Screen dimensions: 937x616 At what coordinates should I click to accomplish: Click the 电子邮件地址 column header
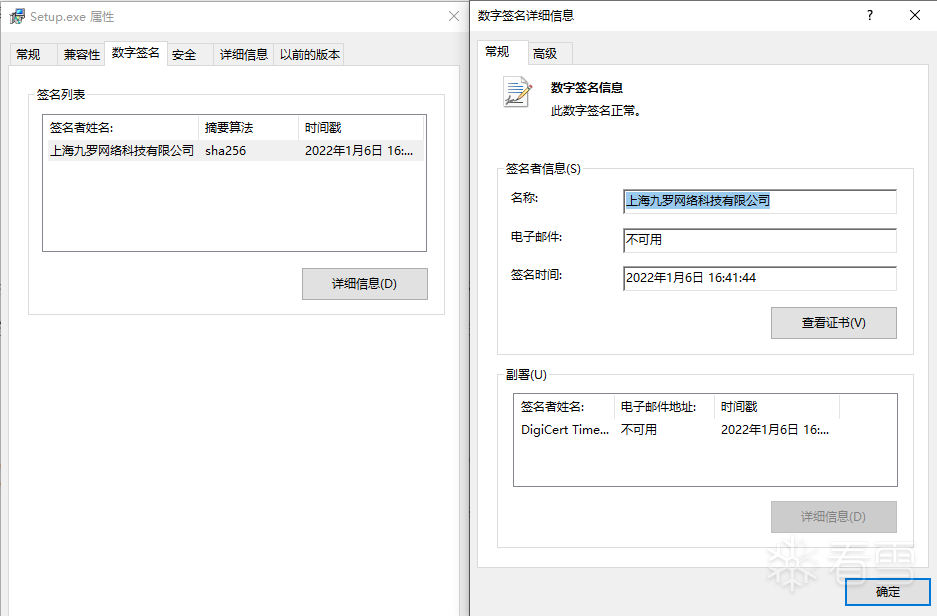[x=665, y=407]
